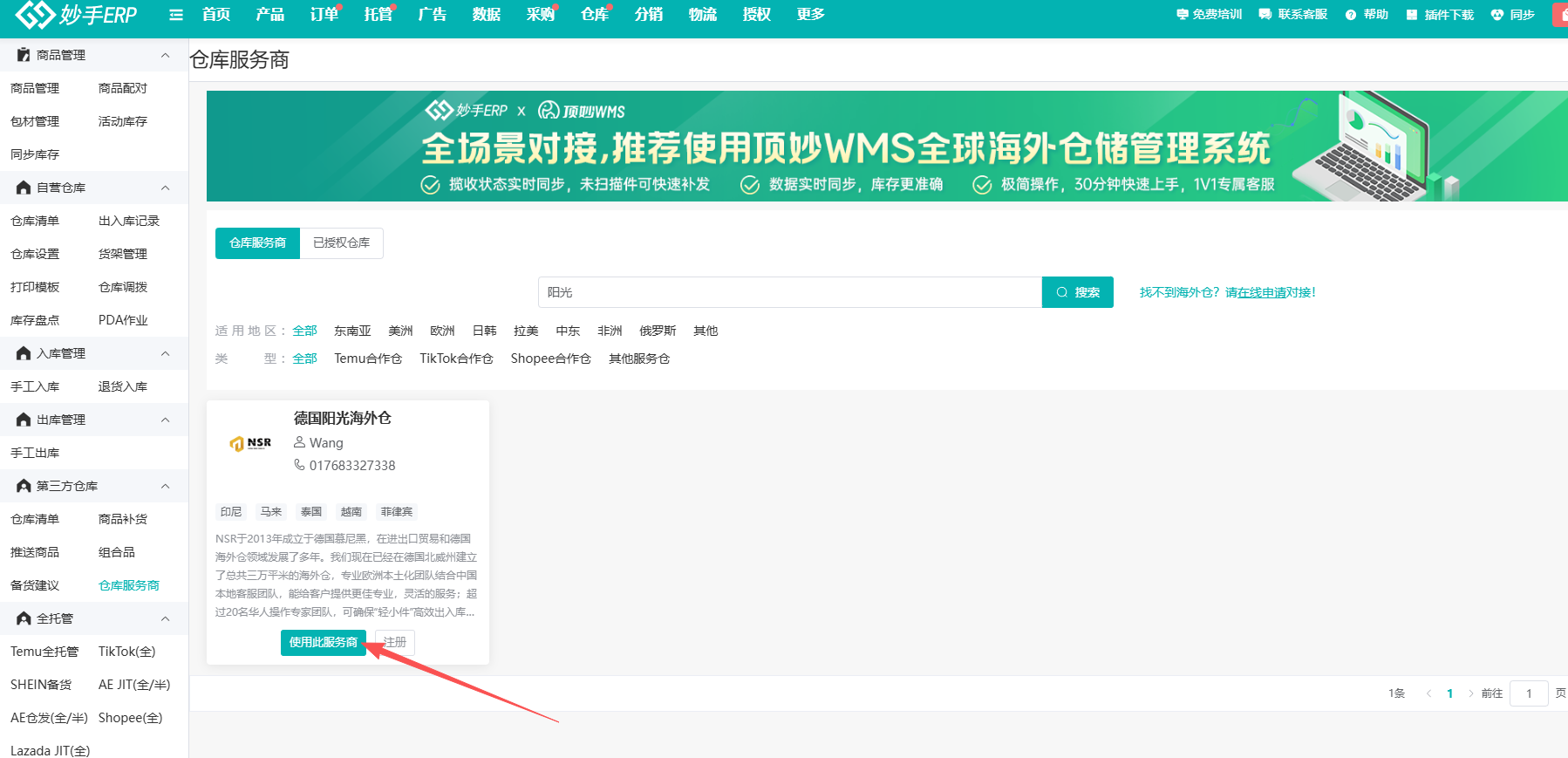The width and height of the screenshot is (1568, 758).
Task: Collapse the 全托管 section
Action: coord(166,618)
